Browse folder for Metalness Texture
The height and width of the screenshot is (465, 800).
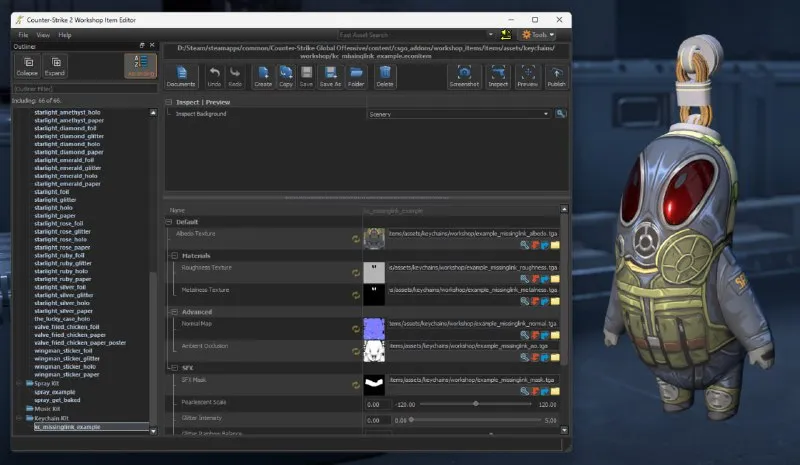tap(555, 301)
